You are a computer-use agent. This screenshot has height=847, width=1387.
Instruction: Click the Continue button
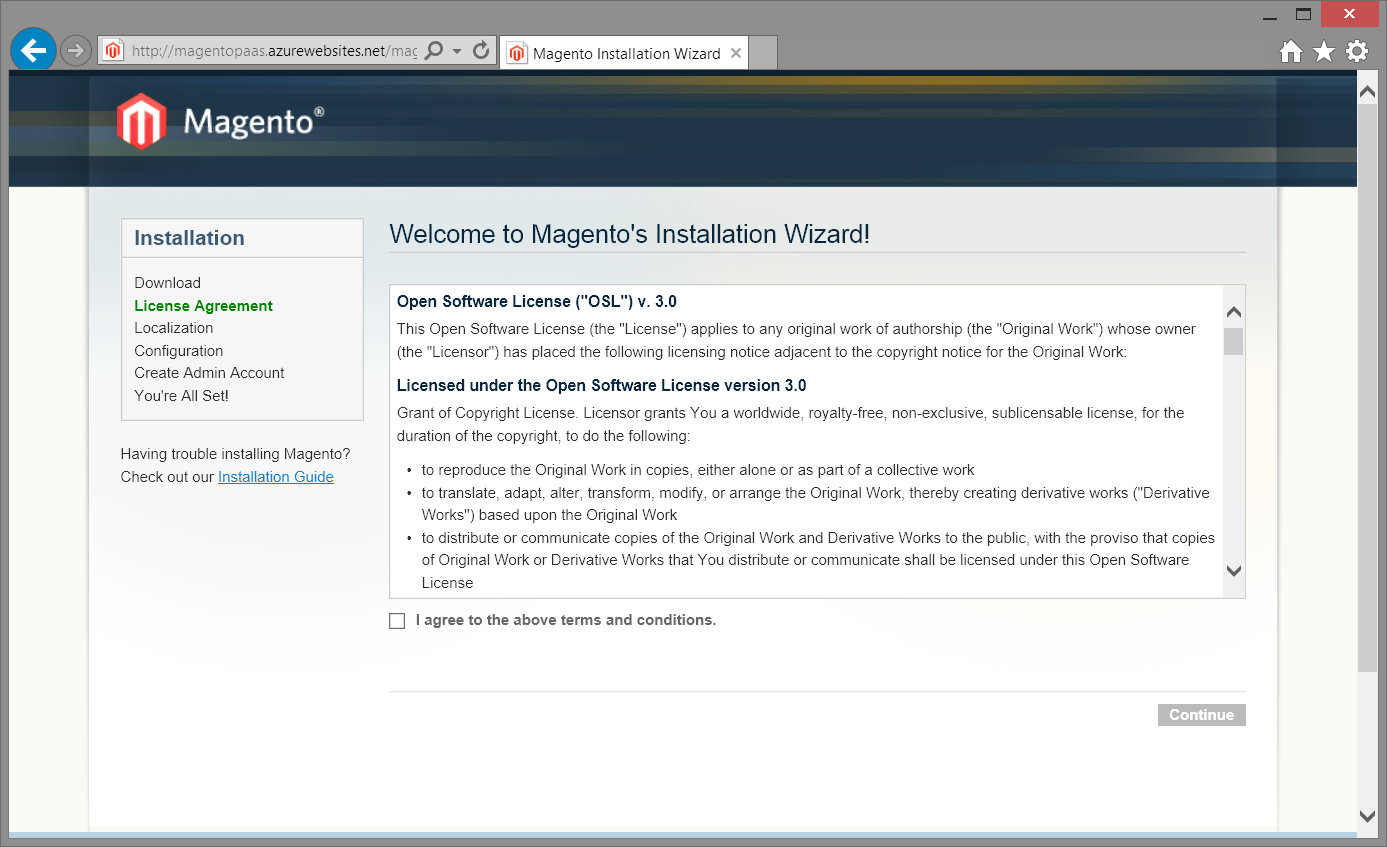tap(1202, 715)
